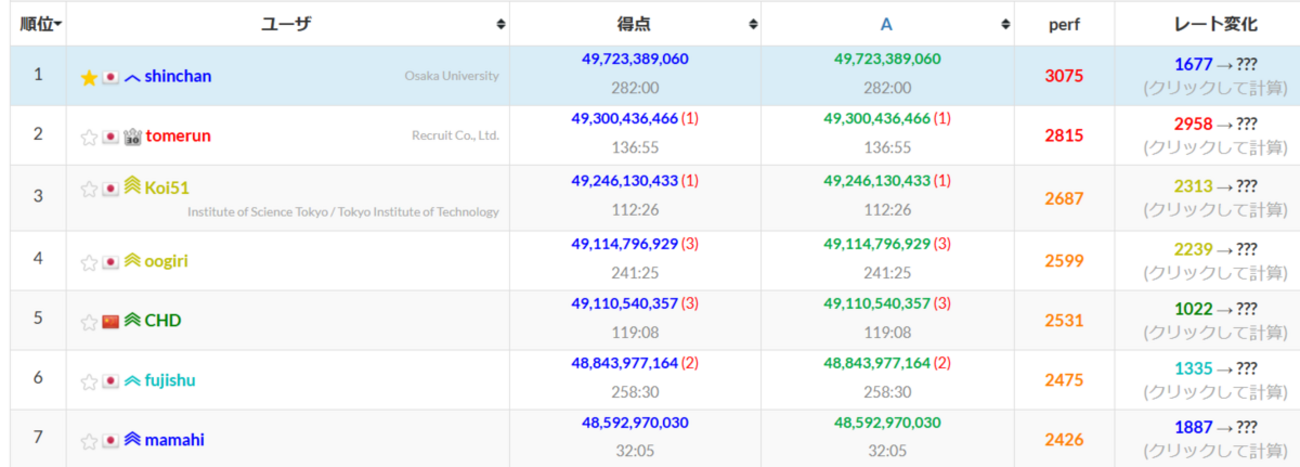Viewport: 1300px width, 467px height.
Task: Click the rating chevron icon beside mamahi
Action: (x=132, y=439)
